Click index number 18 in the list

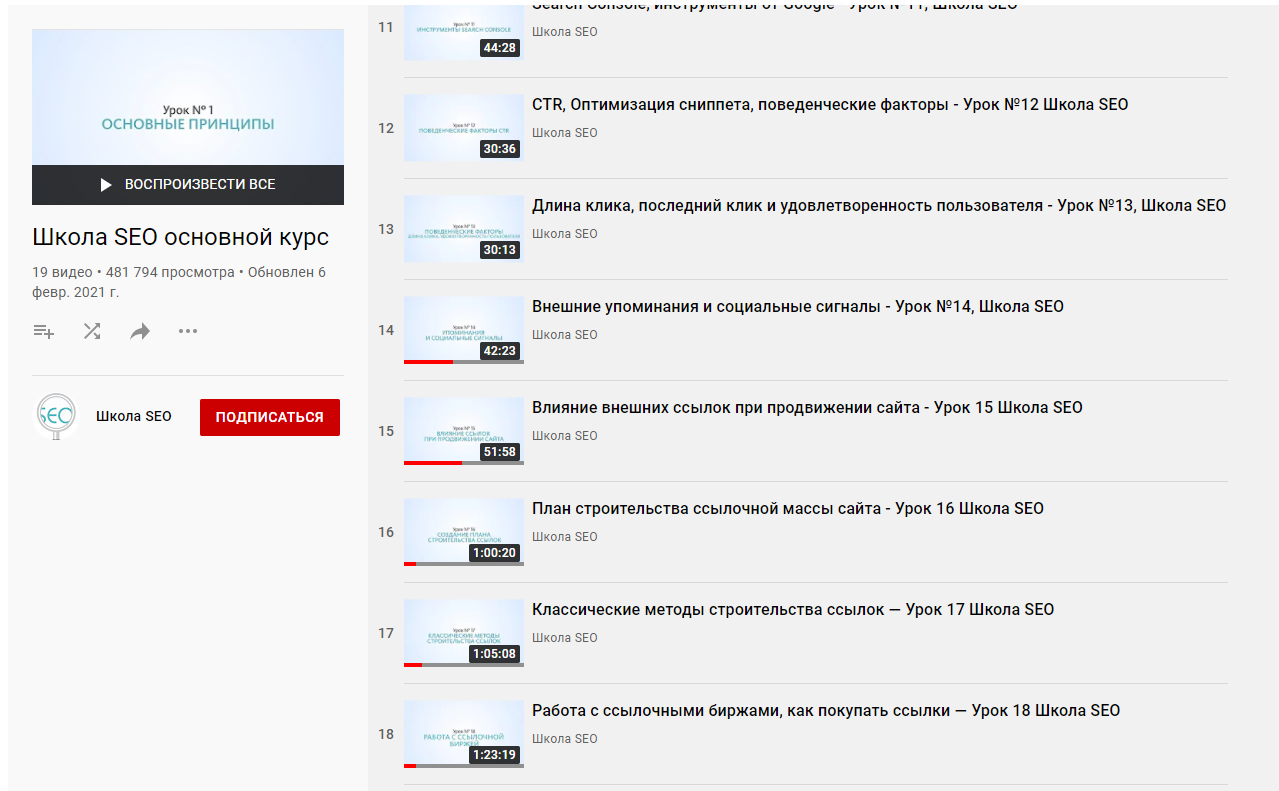coord(386,734)
